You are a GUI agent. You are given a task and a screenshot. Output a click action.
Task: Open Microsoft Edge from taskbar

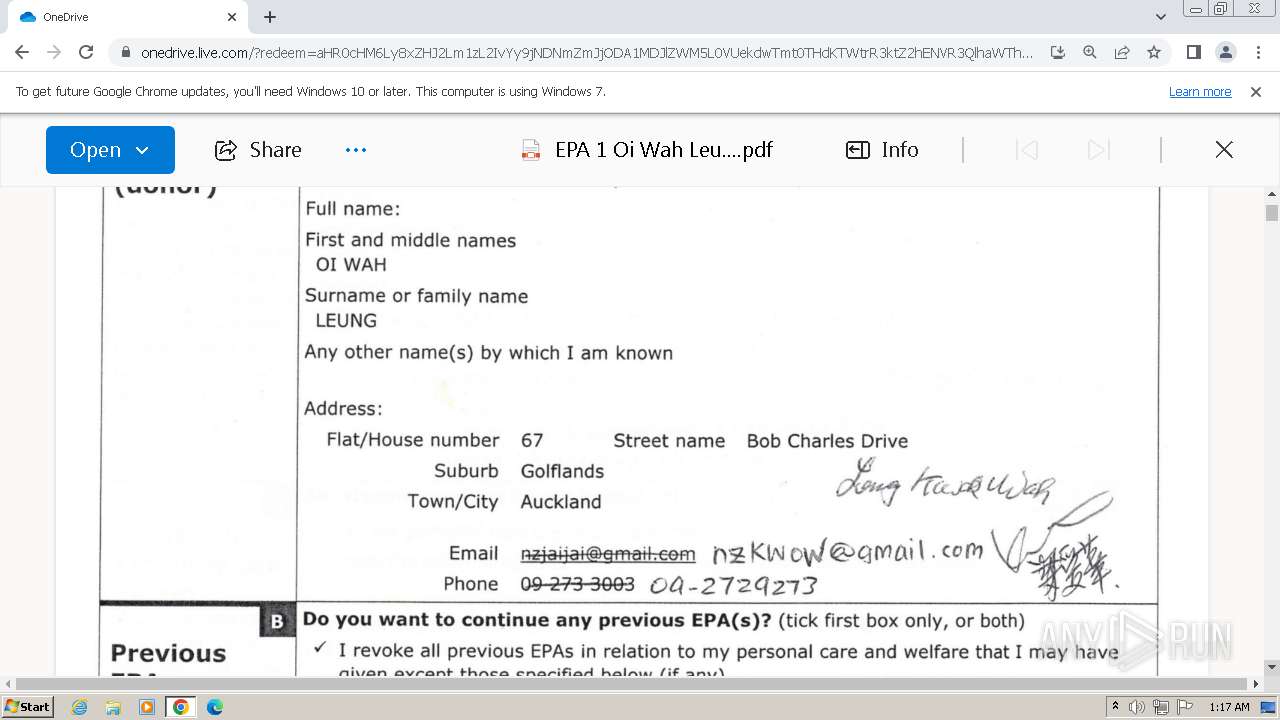click(215, 707)
